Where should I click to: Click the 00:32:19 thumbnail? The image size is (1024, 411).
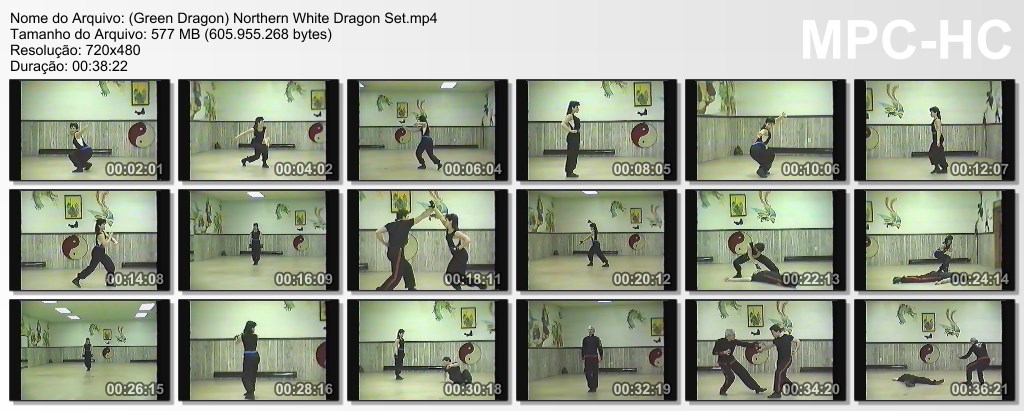click(597, 350)
